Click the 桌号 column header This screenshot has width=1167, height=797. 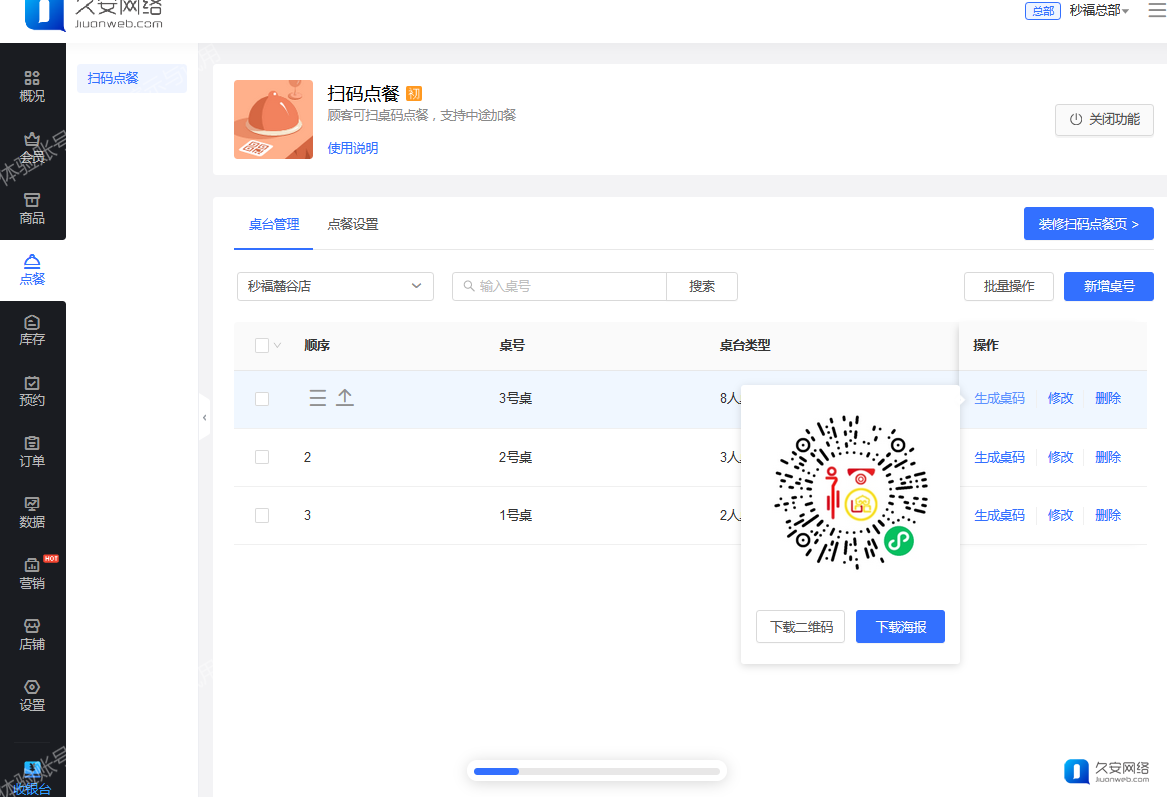tap(512, 345)
